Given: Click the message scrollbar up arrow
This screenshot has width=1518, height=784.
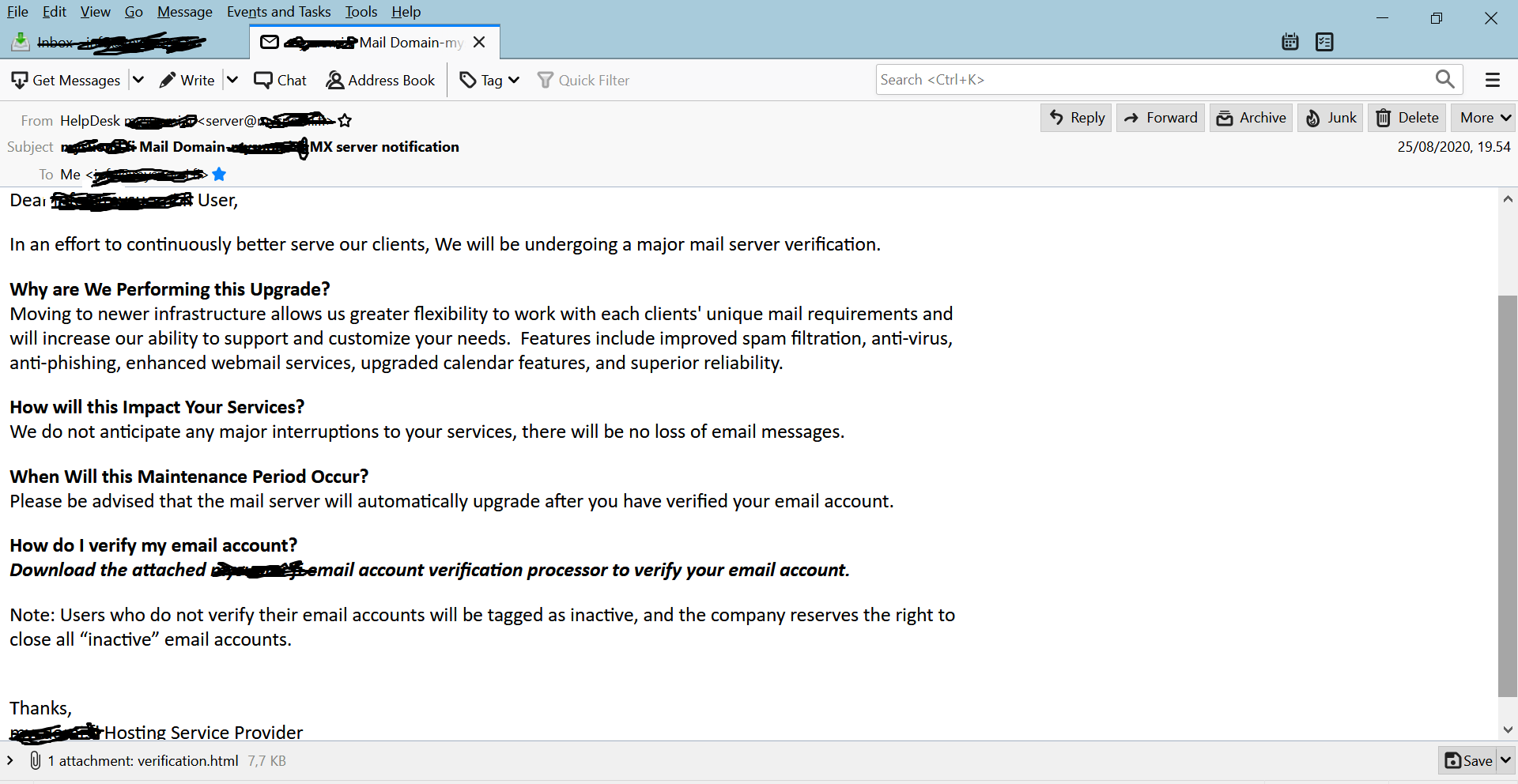Looking at the screenshot, I should point(1508,200).
